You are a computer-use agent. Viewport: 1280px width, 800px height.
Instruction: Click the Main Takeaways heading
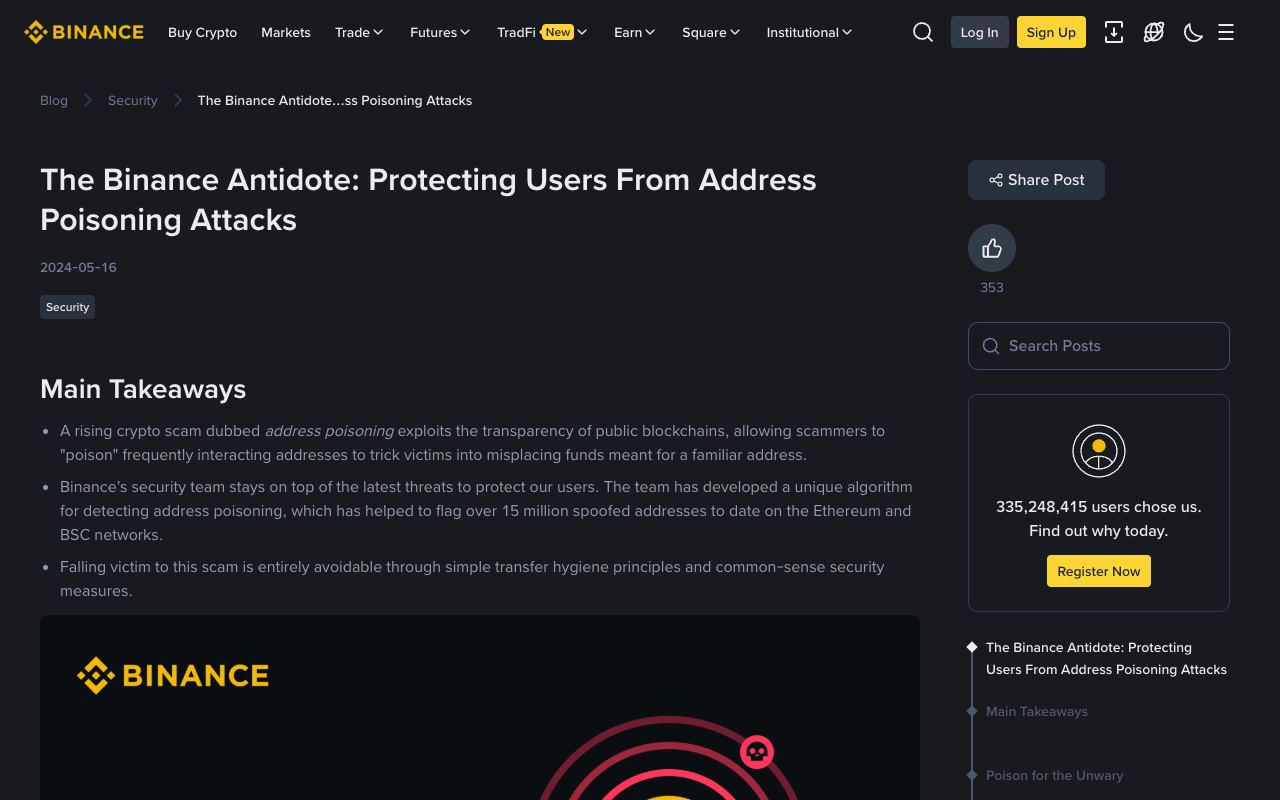pos(143,389)
